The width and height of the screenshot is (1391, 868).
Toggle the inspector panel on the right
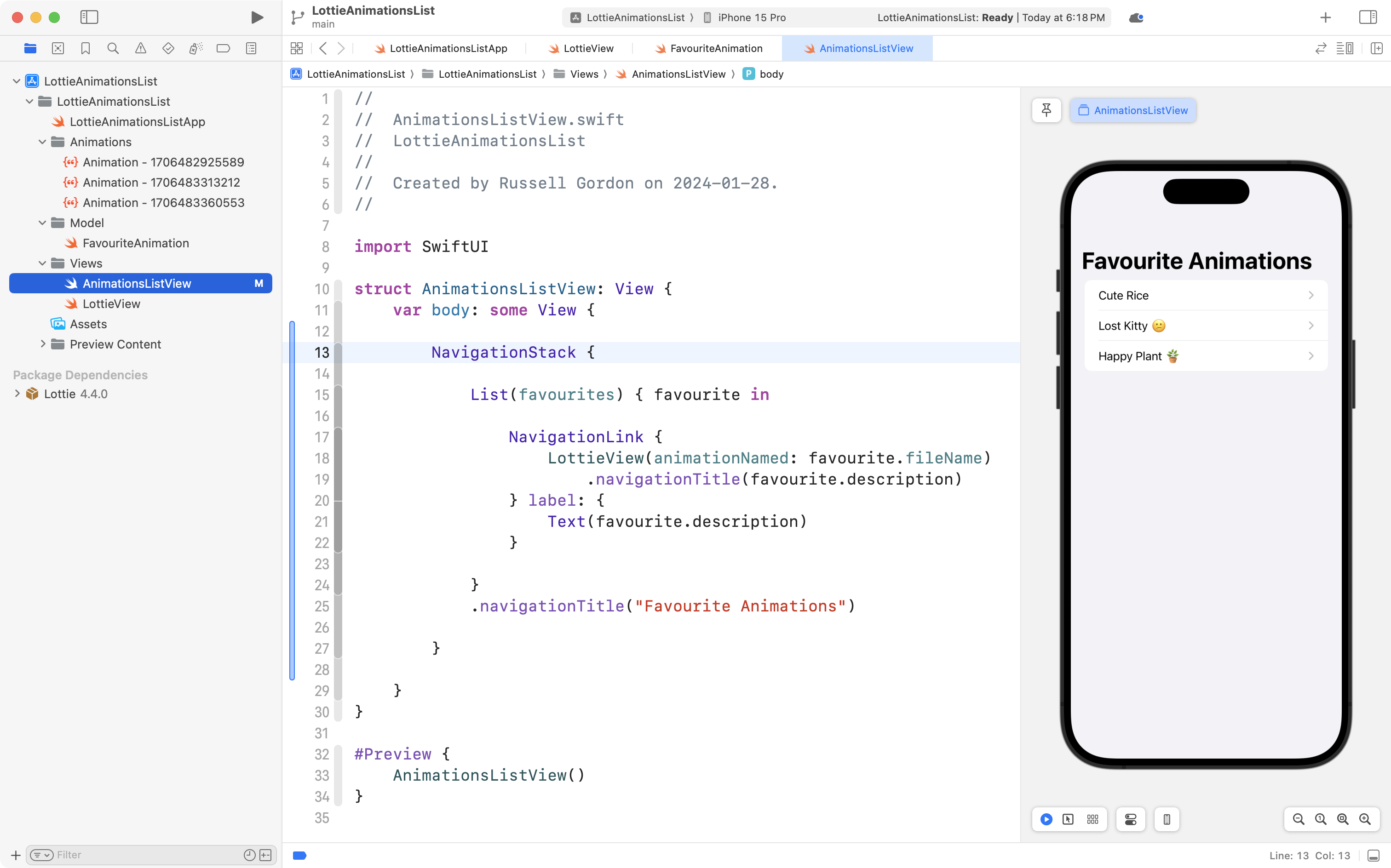click(1367, 17)
